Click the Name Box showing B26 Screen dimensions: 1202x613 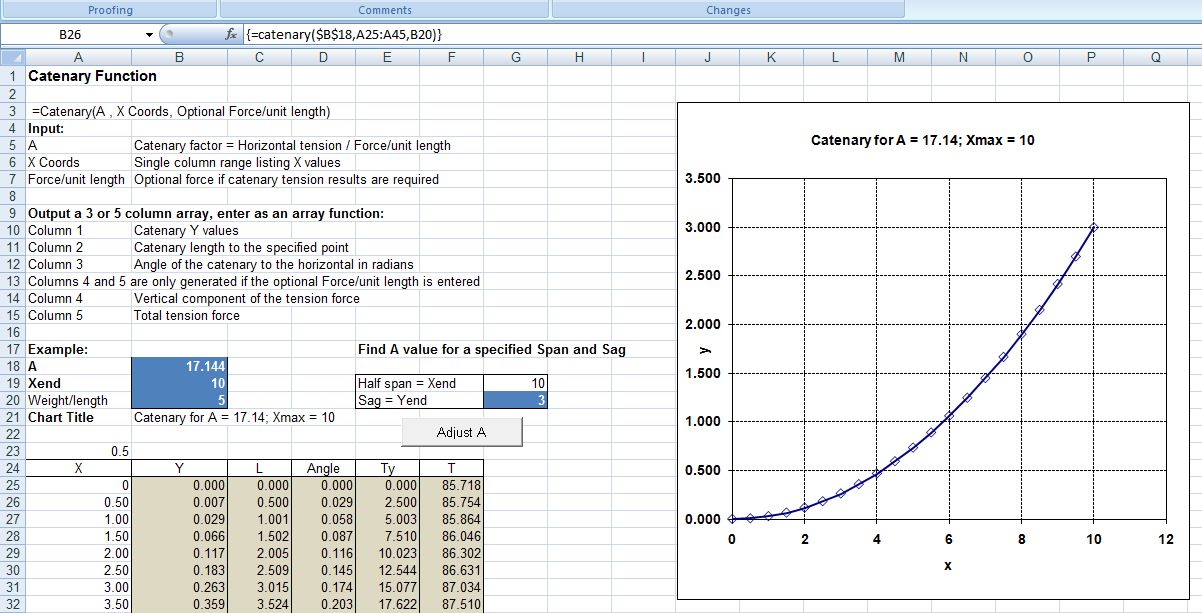pos(70,34)
